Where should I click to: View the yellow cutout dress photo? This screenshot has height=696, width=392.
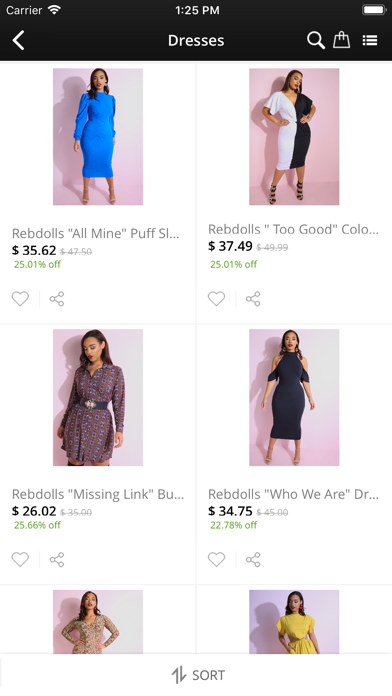294,621
